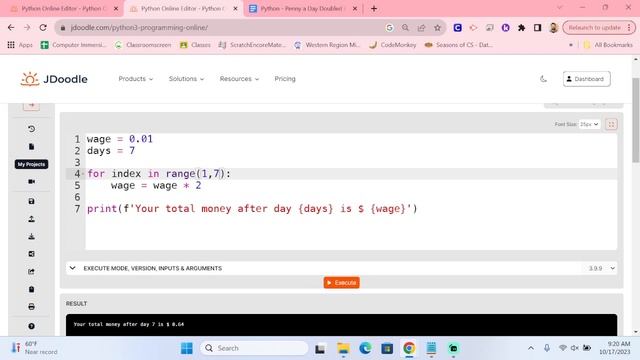Image resolution: width=640 pixels, height=360 pixels.
Task: Open the Pricing page
Action: (285, 79)
